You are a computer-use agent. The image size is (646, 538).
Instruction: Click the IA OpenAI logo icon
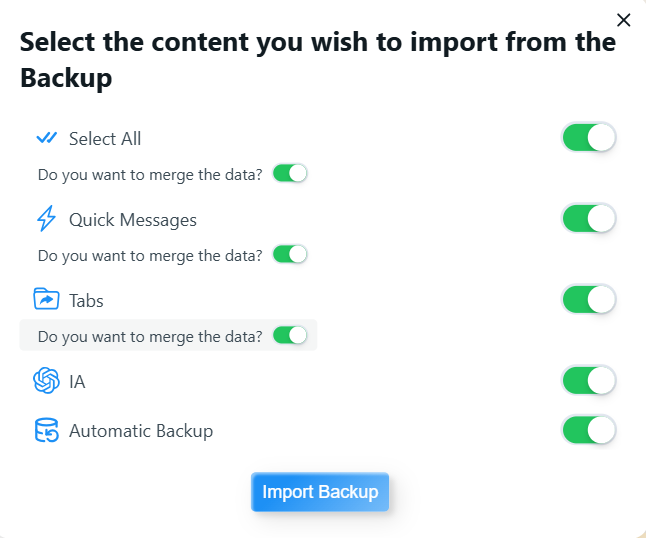pos(46,381)
